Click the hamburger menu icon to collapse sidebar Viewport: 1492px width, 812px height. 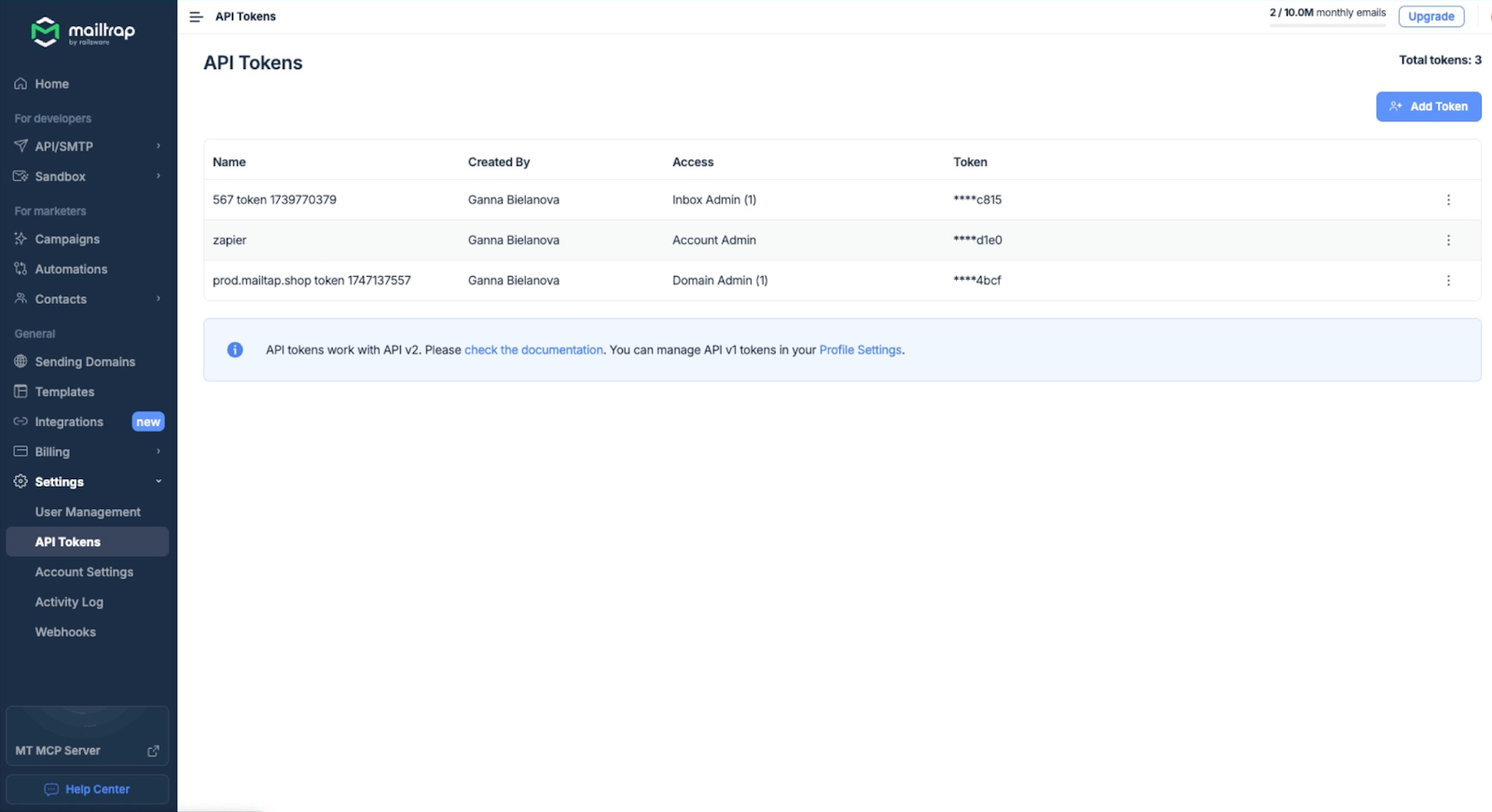[x=196, y=17]
